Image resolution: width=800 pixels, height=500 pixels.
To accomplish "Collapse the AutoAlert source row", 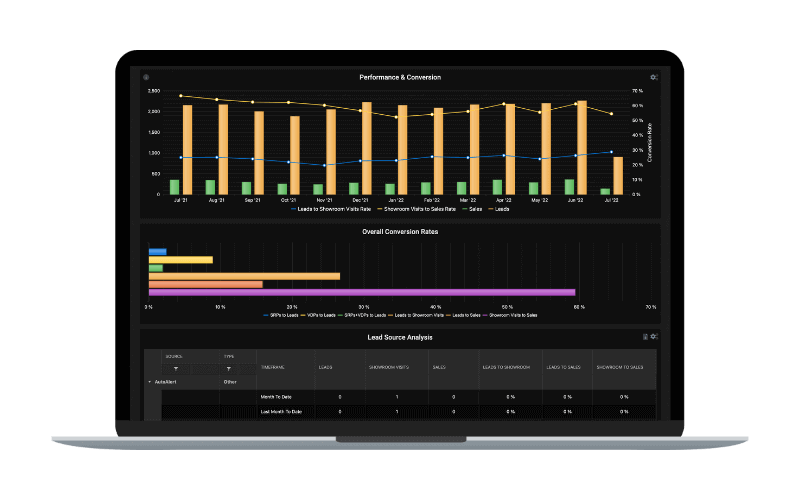I will pos(149,382).
